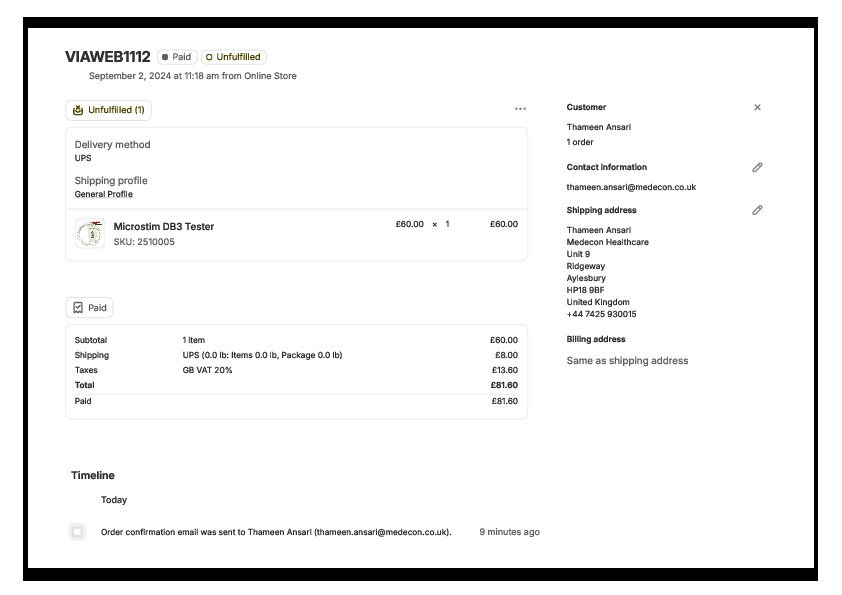Click the Unfulfilled (1) box icon

(78, 110)
